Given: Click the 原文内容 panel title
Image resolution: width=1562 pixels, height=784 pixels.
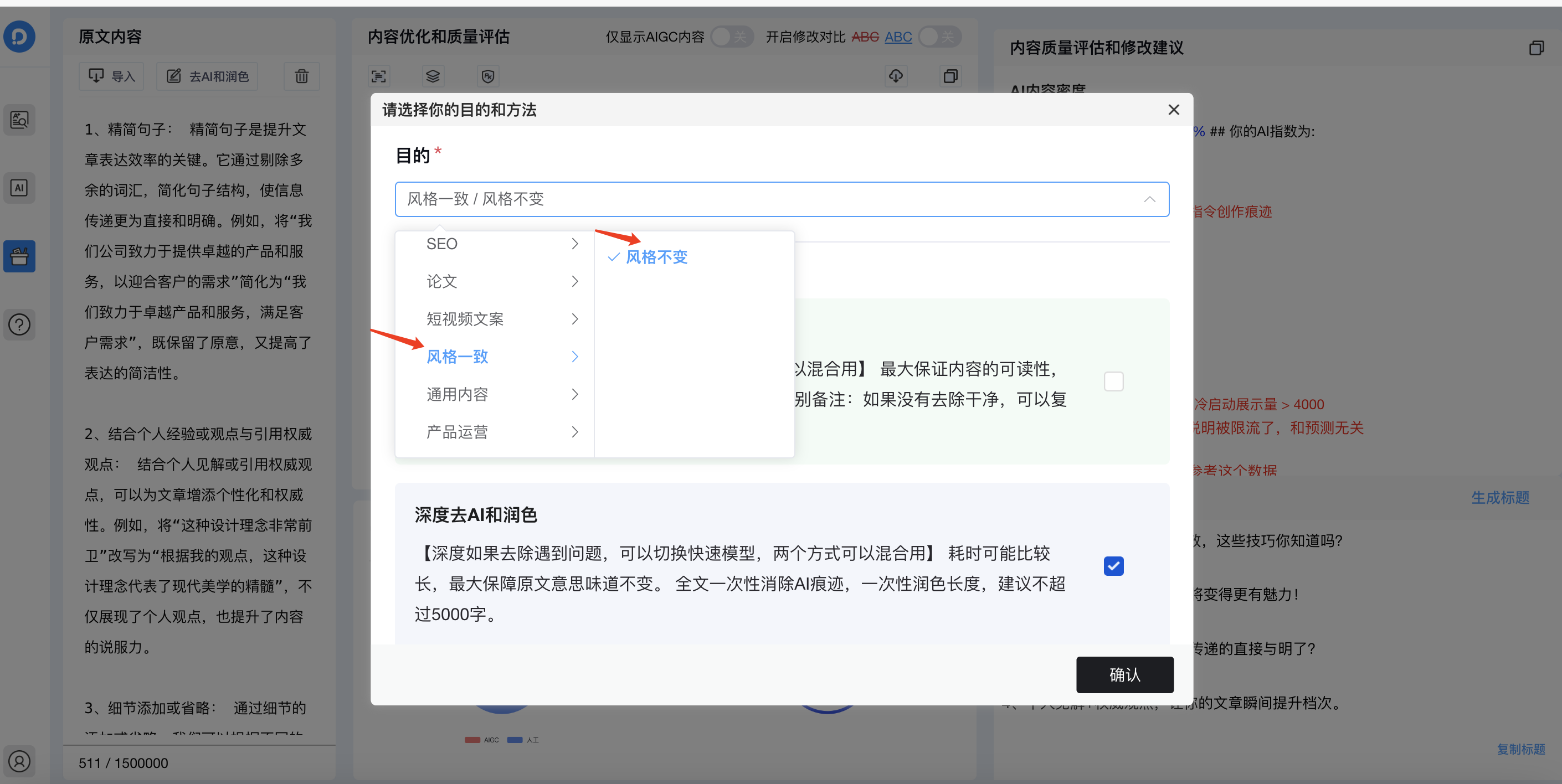Looking at the screenshot, I should (110, 37).
